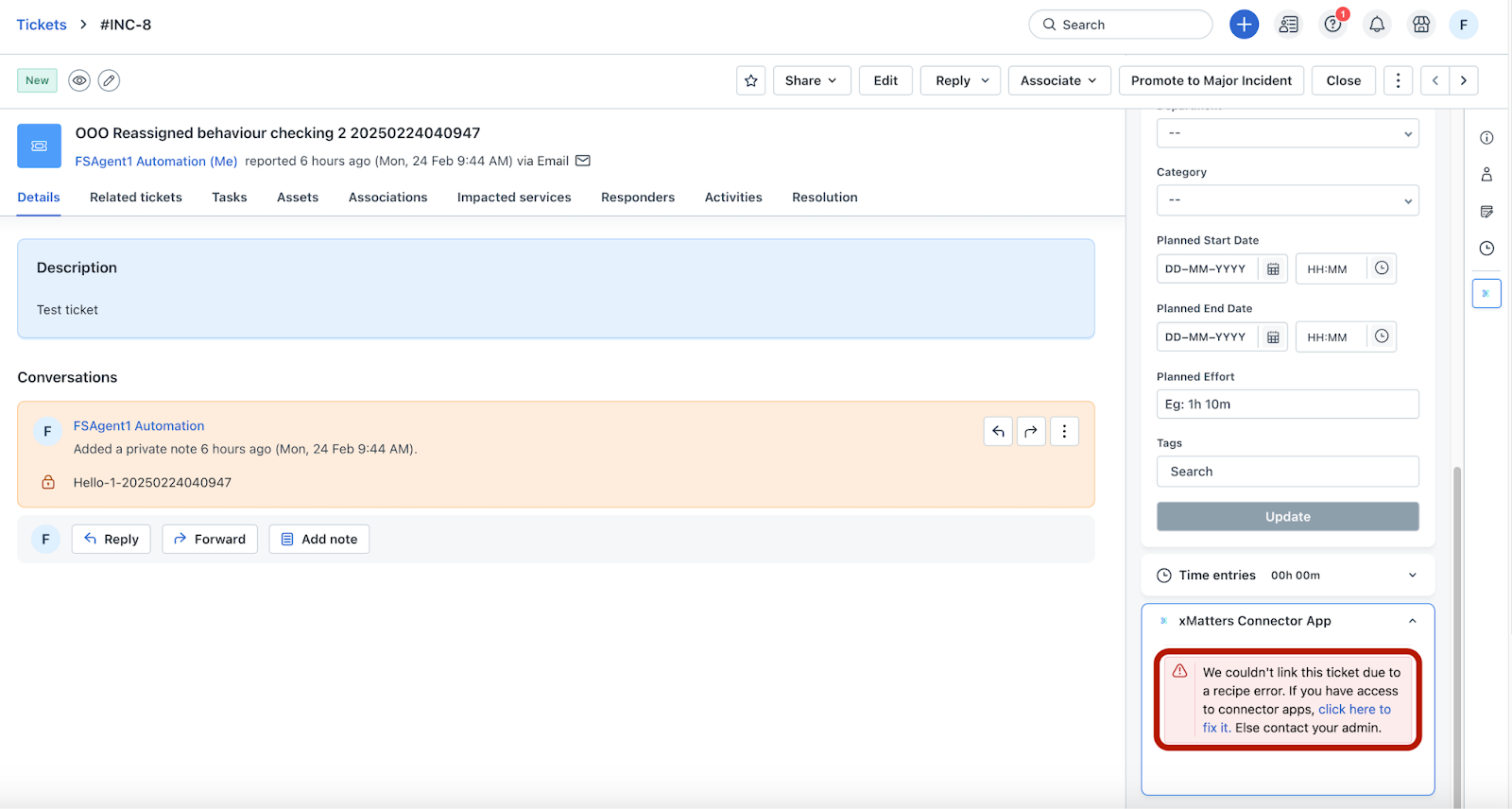Open info icon in right sidebar

coord(1486,138)
